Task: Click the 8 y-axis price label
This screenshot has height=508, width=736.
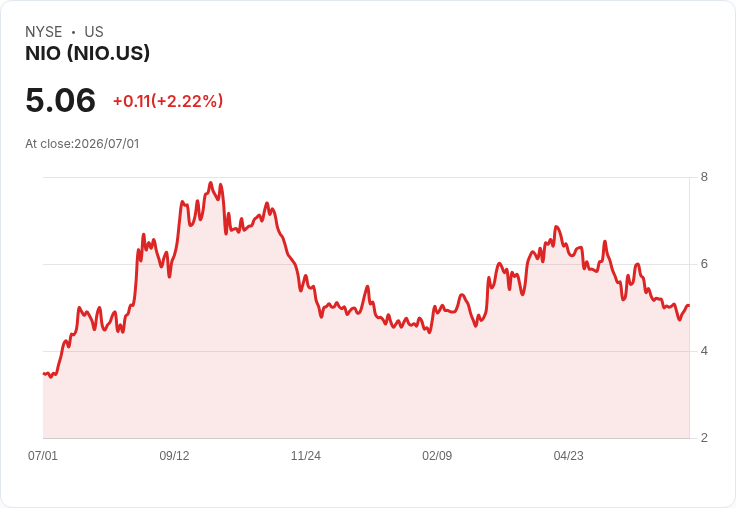Action: pyautogui.click(x=704, y=177)
